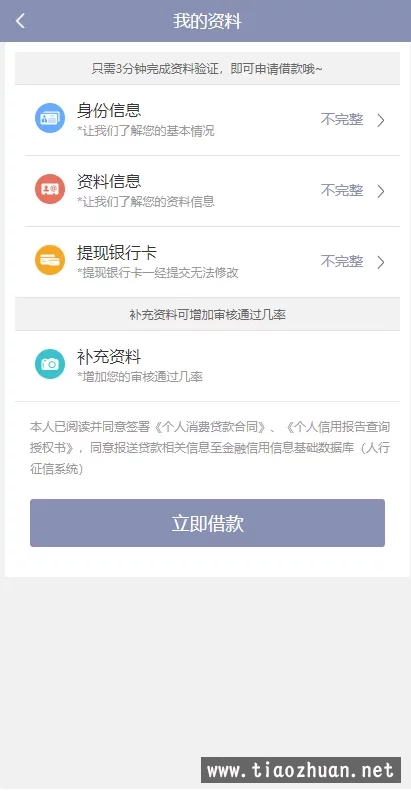
Task: Expand the 身份信息 row chevron
Action: point(381,120)
